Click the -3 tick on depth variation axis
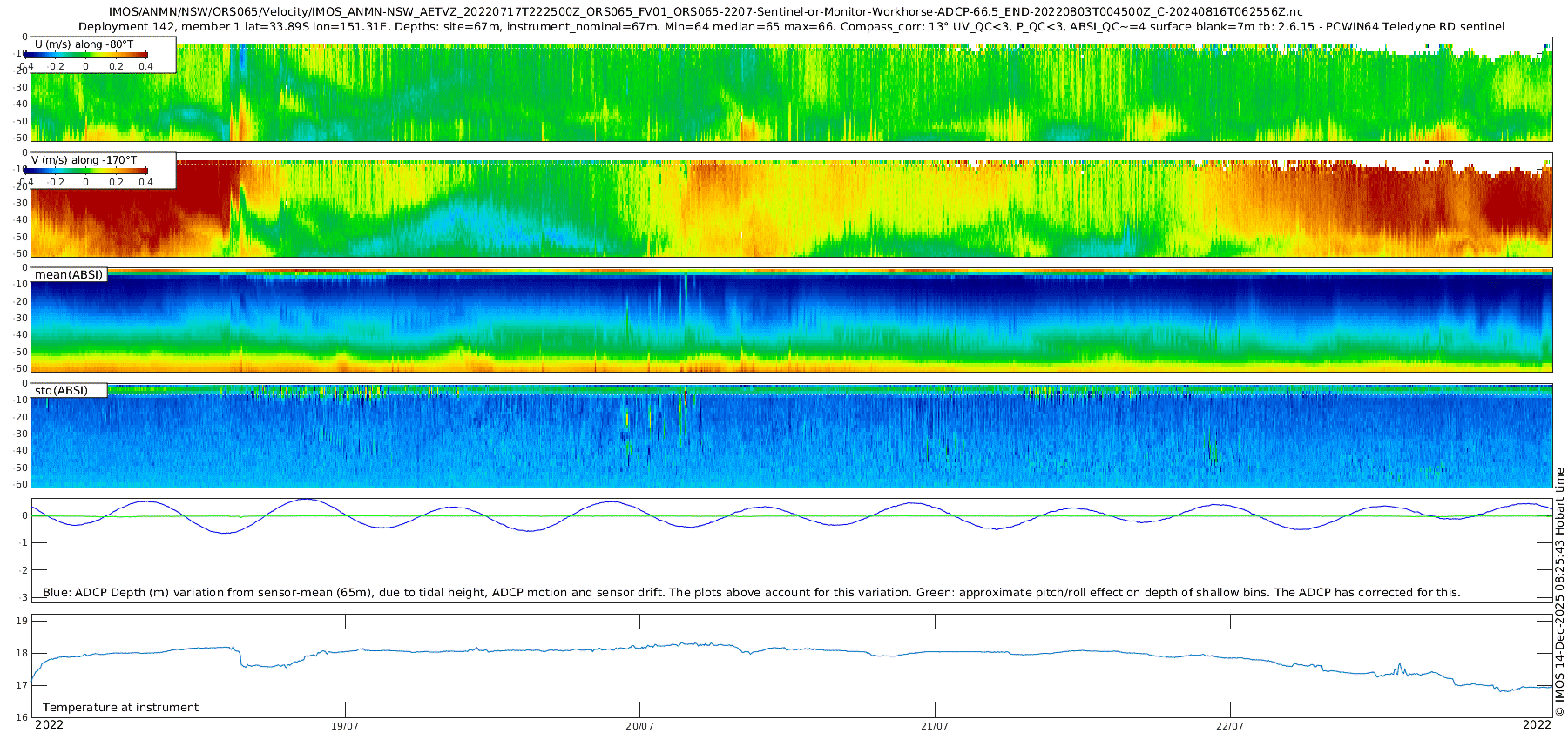Viewport: 1568px width, 740px height. point(23,597)
